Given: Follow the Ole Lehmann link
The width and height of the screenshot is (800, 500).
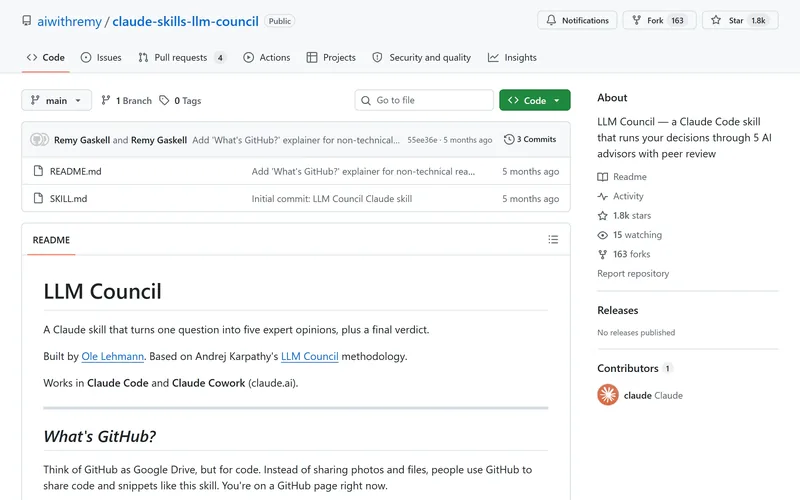Looking at the screenshot, I should 113,356.
